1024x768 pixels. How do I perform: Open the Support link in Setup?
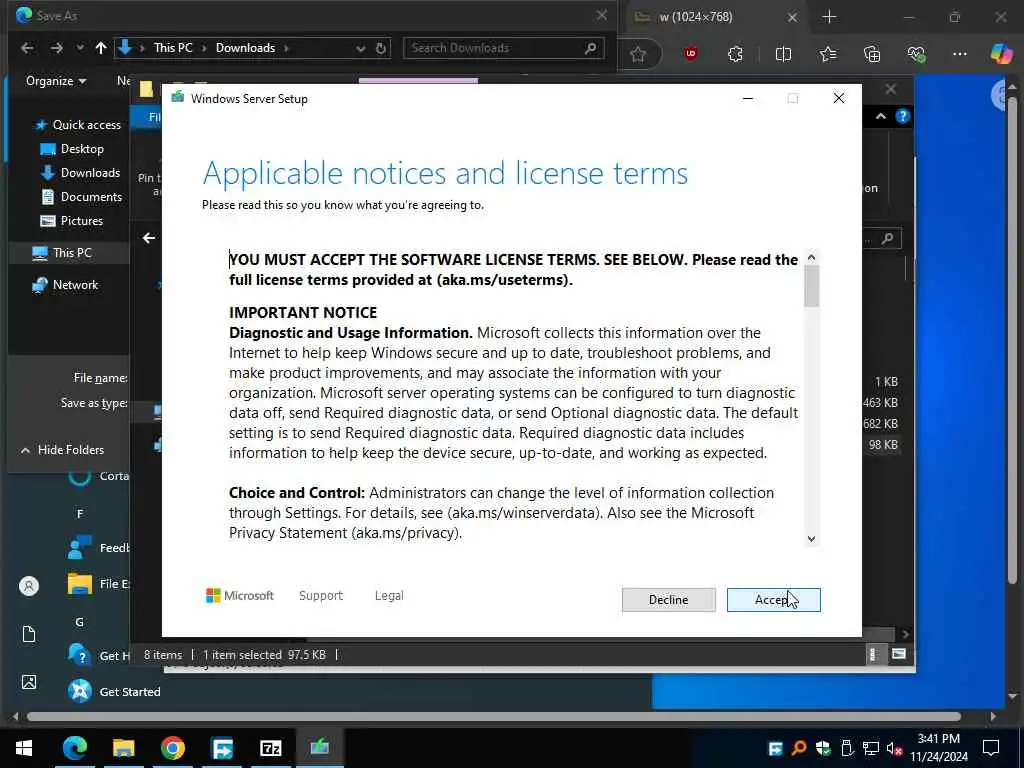point(321,596)
